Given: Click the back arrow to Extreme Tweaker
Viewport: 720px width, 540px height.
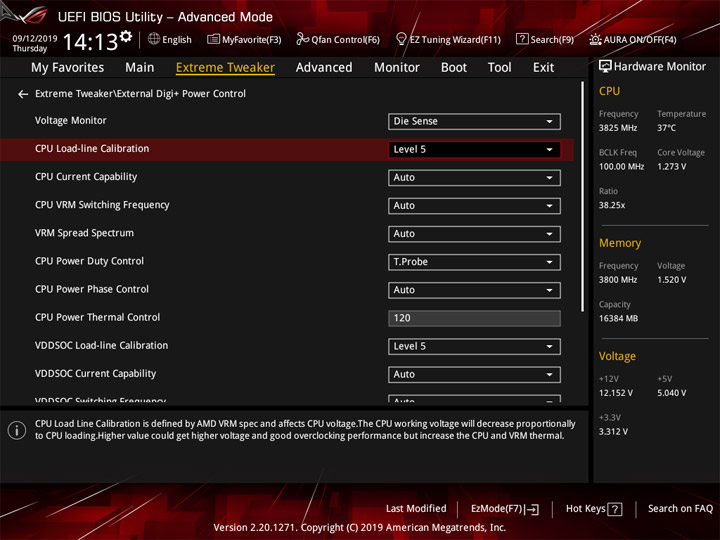Looking at the screenshot, I should (23, 94).
